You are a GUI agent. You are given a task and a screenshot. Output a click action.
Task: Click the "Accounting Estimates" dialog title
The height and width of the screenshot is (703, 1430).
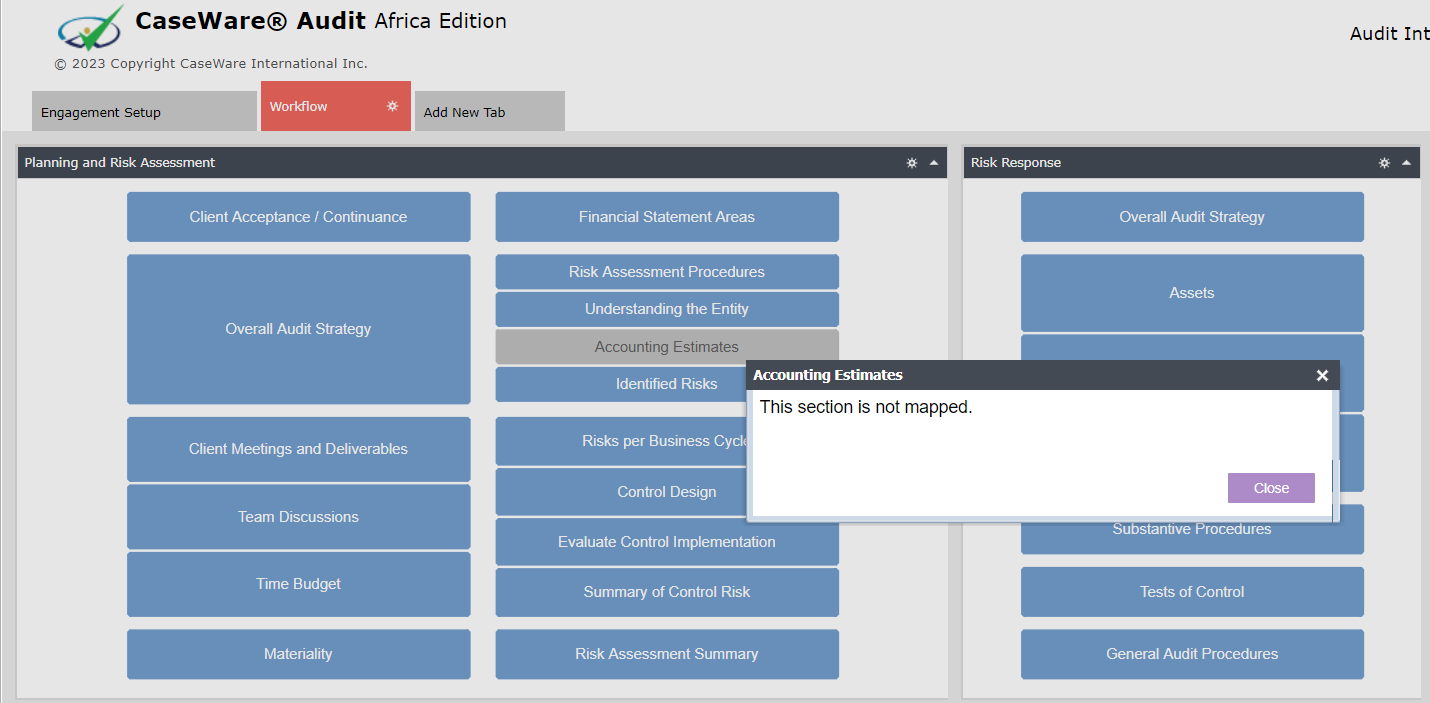coord(828,375)
